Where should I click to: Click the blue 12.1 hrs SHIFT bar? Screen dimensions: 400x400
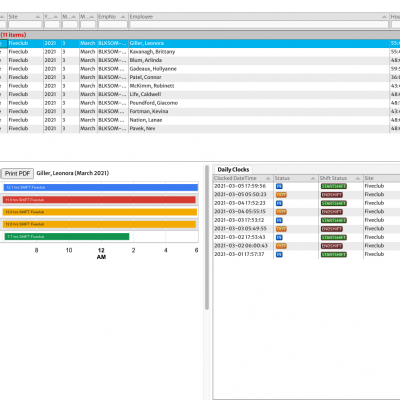[x=101, y=188]
